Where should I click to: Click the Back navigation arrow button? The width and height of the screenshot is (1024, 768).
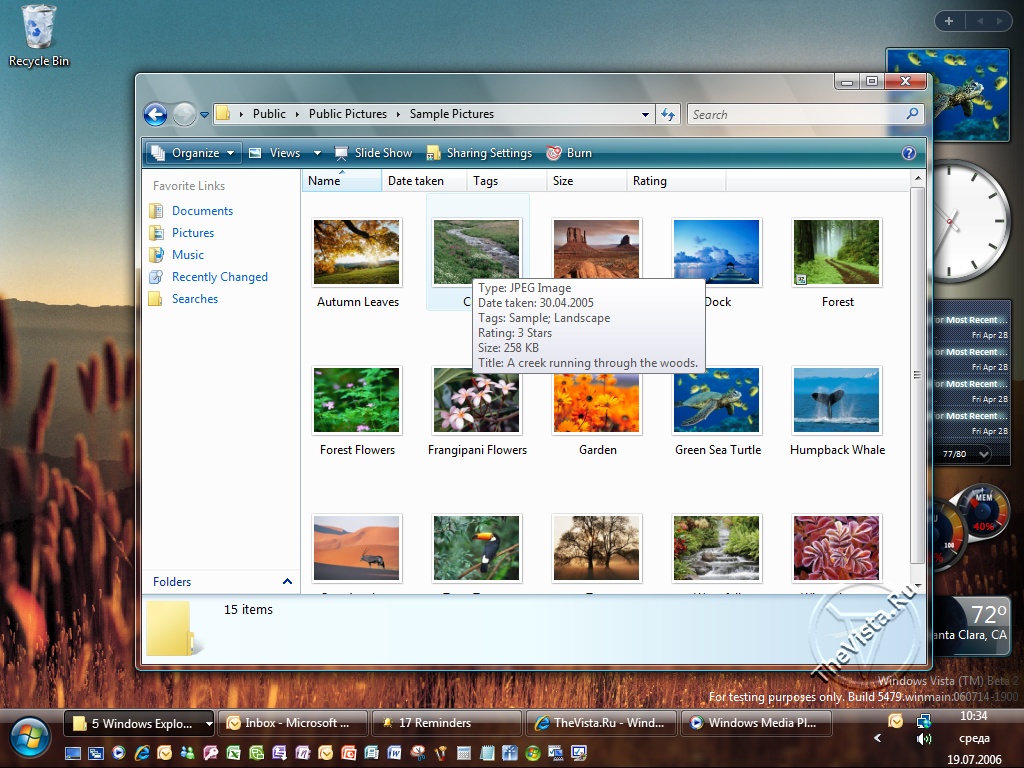(x=155, y=115)
